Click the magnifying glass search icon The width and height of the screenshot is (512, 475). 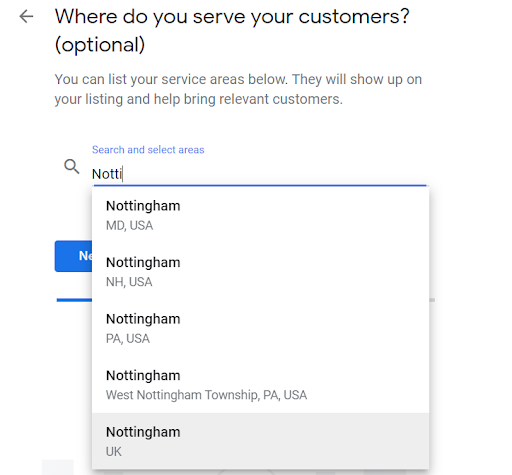point(71,166)
